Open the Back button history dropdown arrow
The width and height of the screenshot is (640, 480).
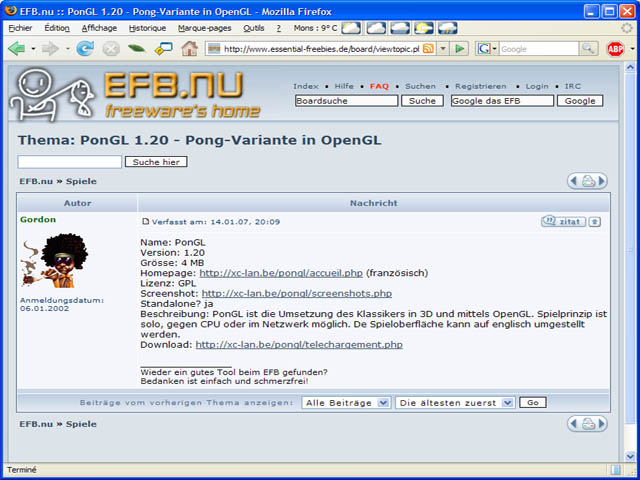33,49
